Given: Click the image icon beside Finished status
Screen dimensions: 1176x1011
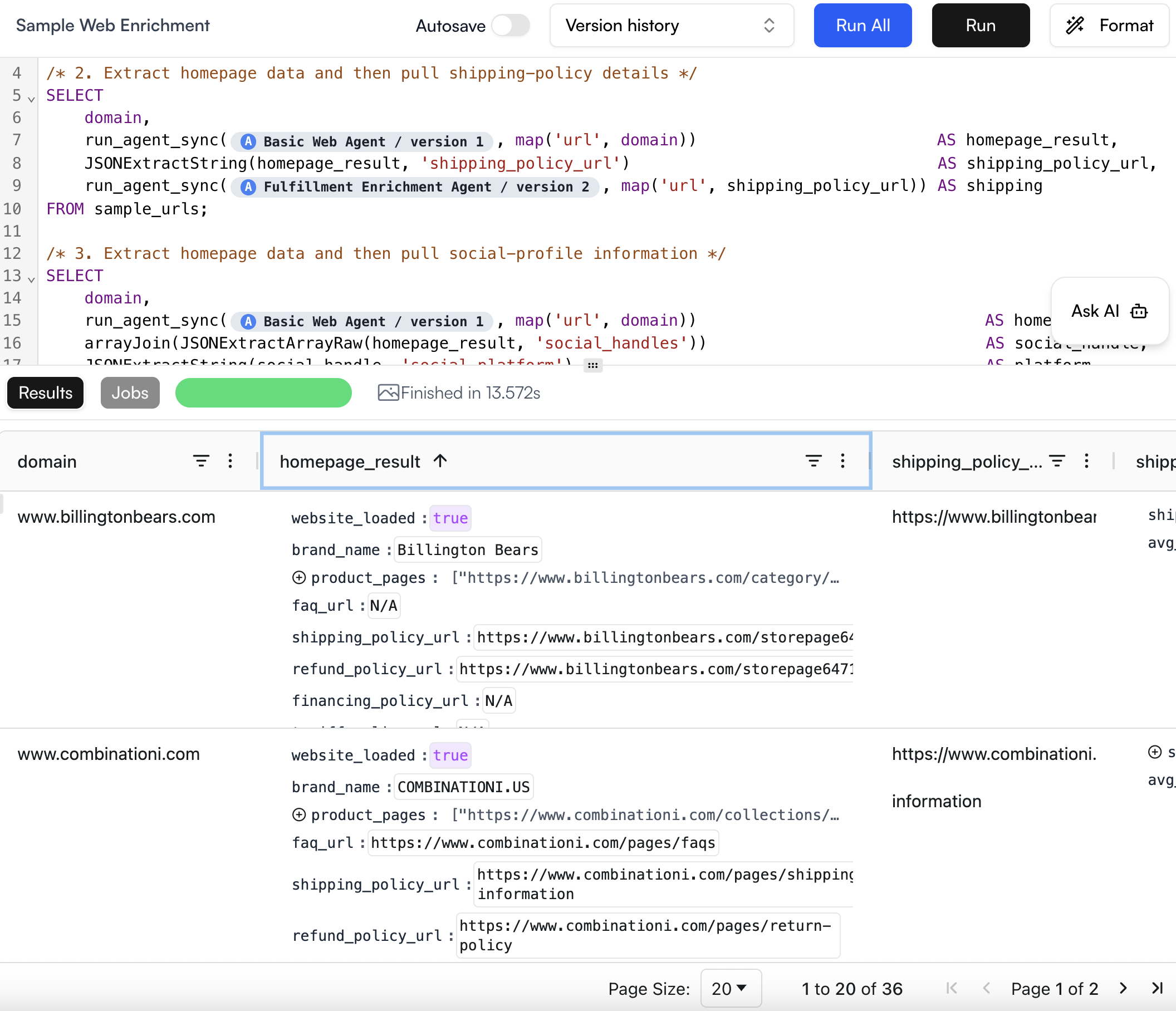Looking at the screenshot, I should tap(388, 392).
